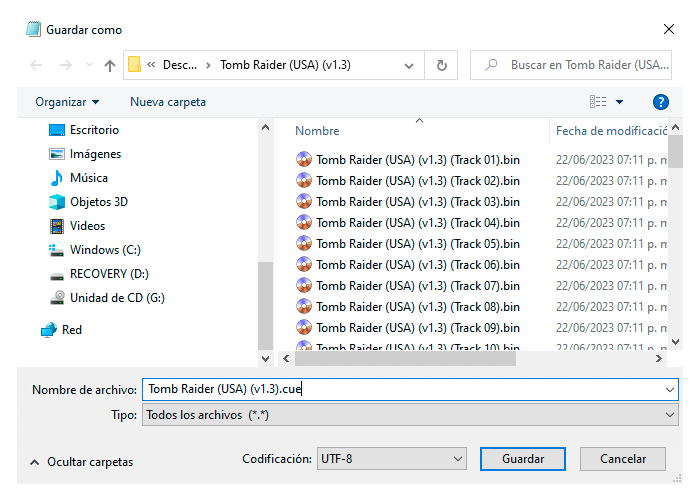Screen dimensions: 700x500
Task: Click the folder icon in address bar
Action: point(134,65)
